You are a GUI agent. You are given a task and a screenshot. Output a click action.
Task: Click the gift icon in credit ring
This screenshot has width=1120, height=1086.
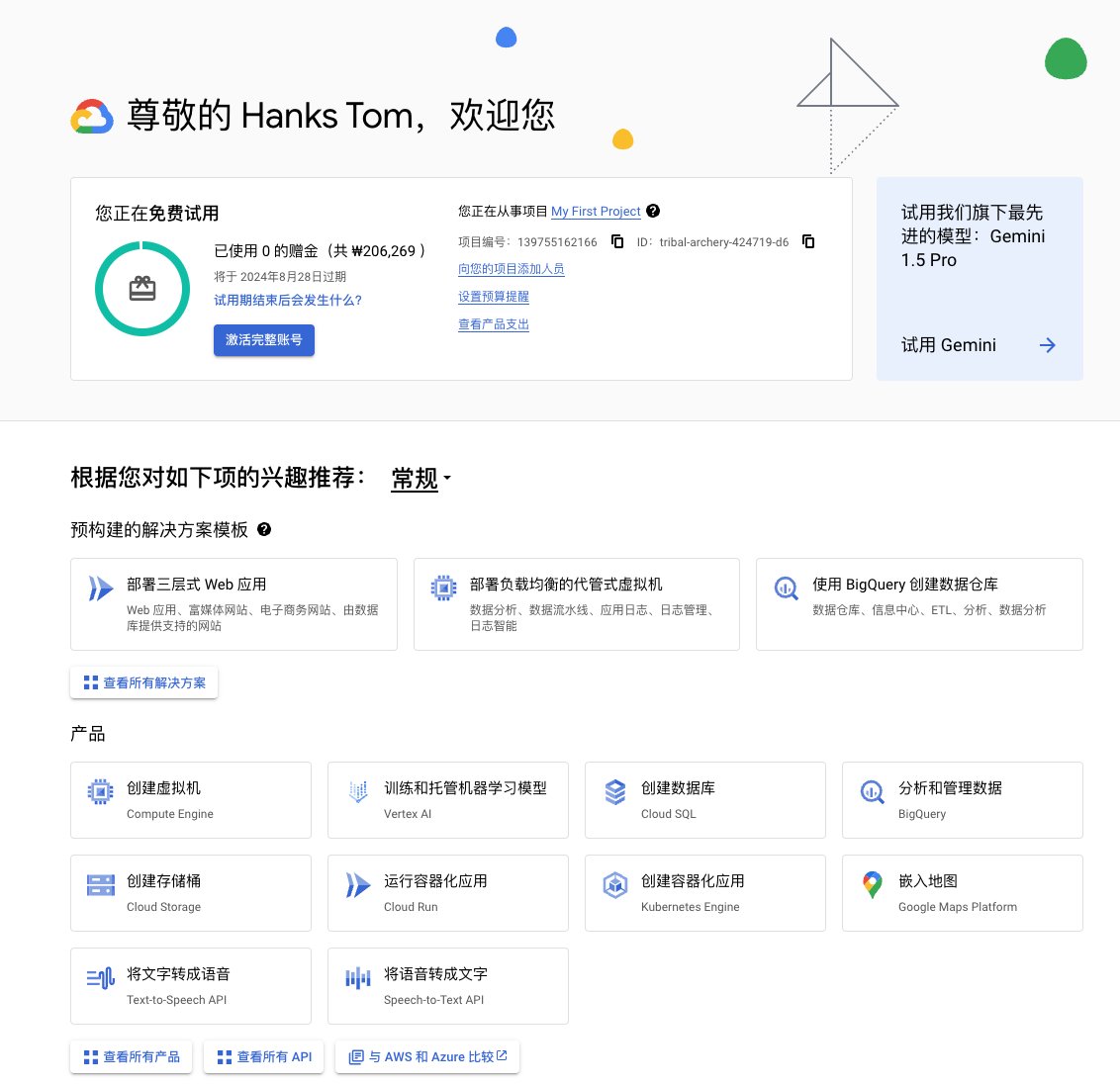coord(142,289)
